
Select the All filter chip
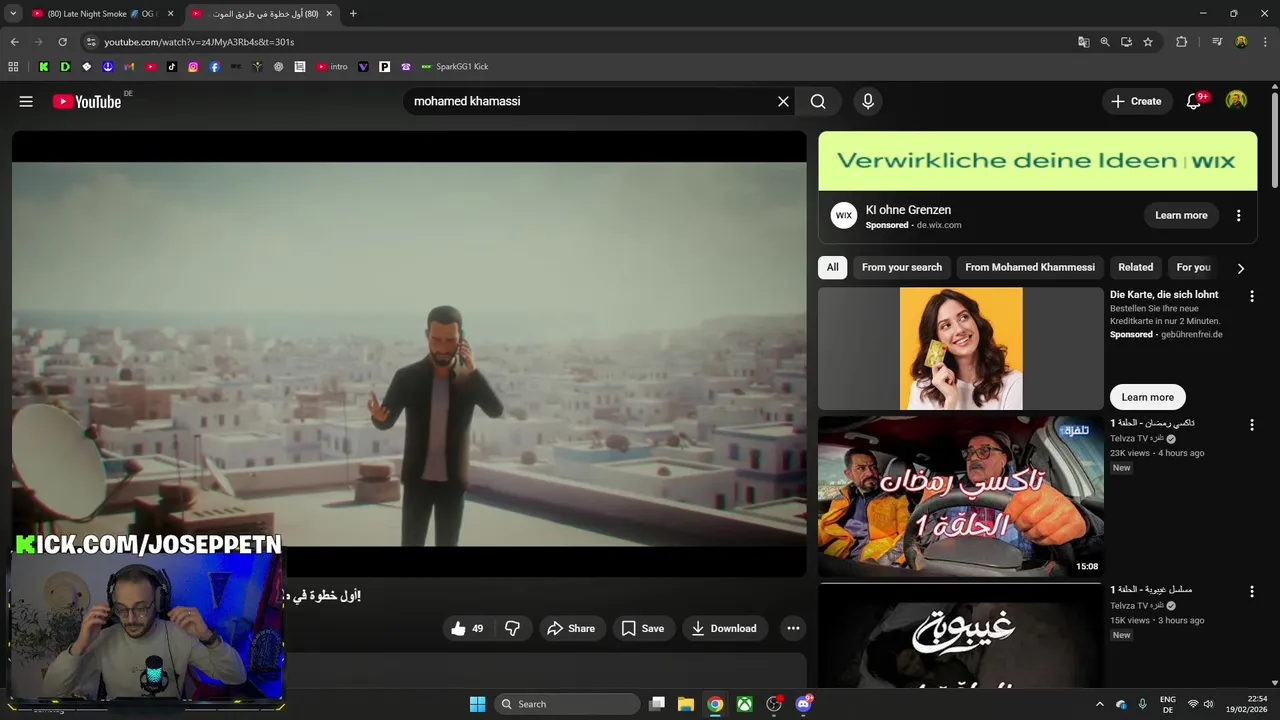click(833, 267)
